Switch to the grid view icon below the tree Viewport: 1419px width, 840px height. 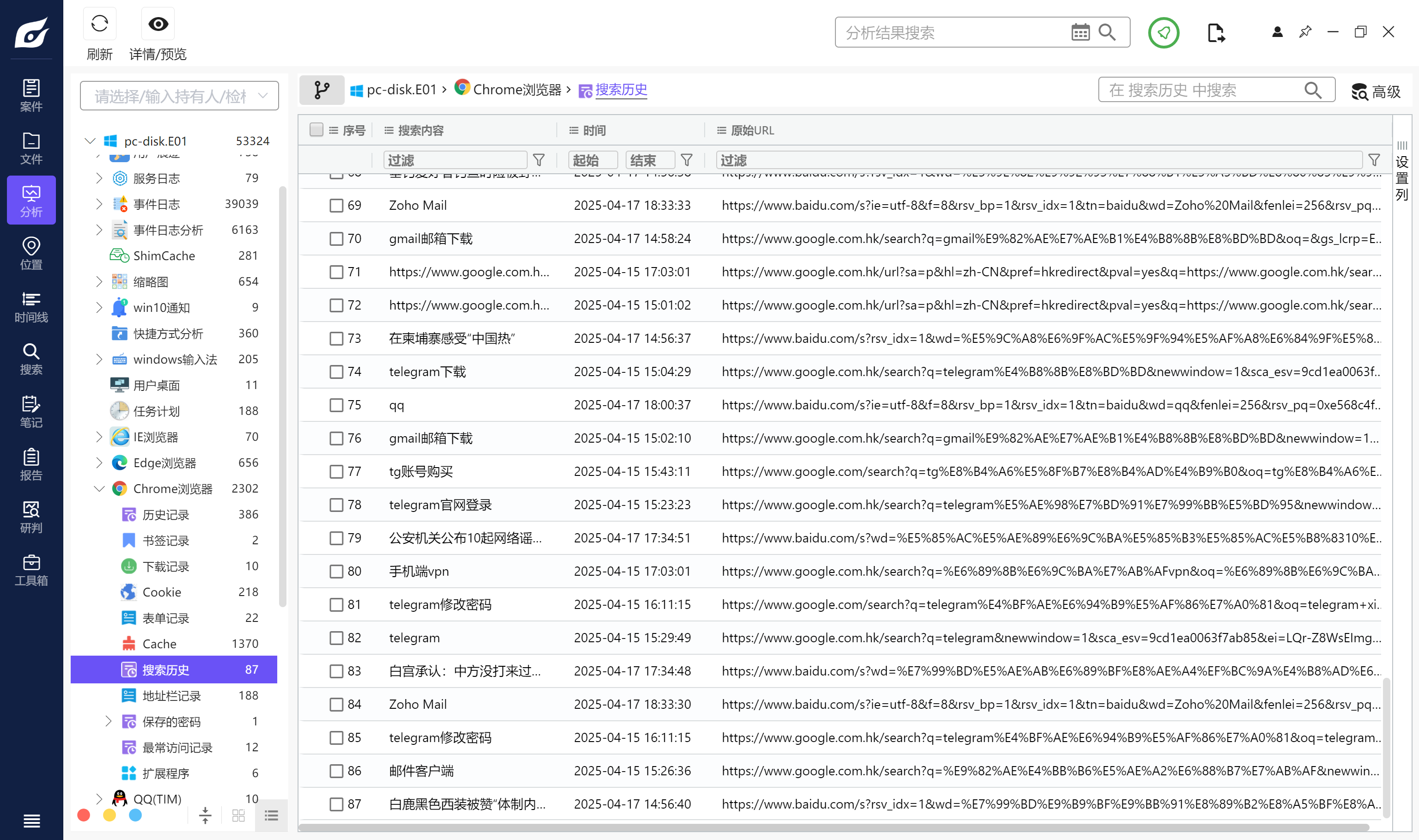pyautogui.click(x=238, y=815)
